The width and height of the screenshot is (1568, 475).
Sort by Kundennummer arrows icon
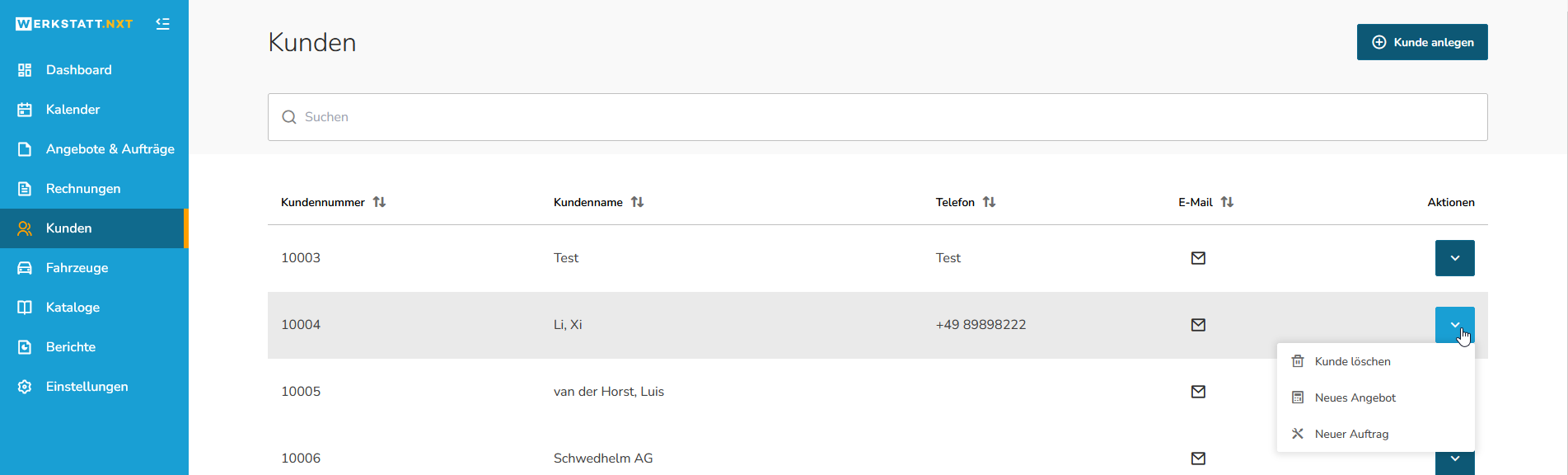point(379,202)
